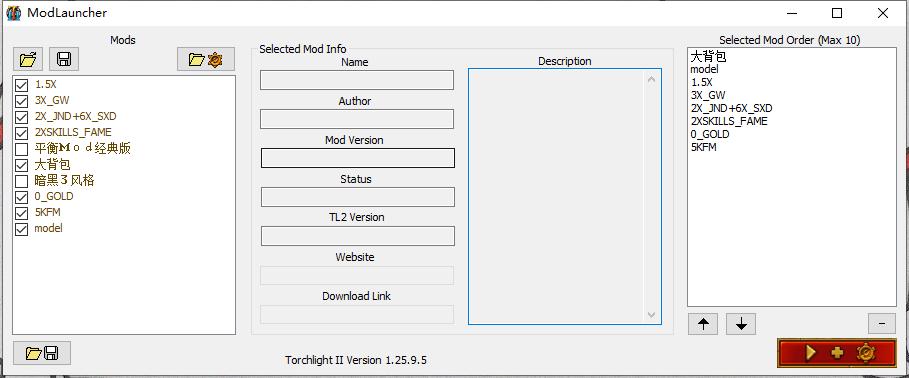Click the Download Link field
The height and width of the screenshot is (378, 909).
(x=357, y=314)
